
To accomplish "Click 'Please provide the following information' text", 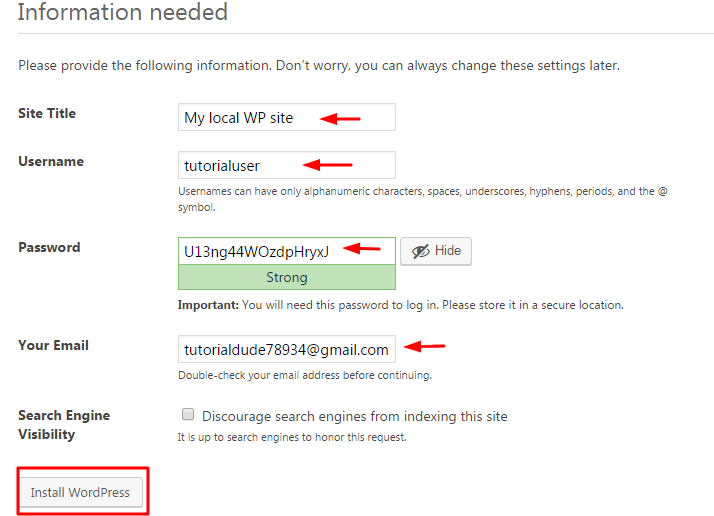I will (319, 66).
